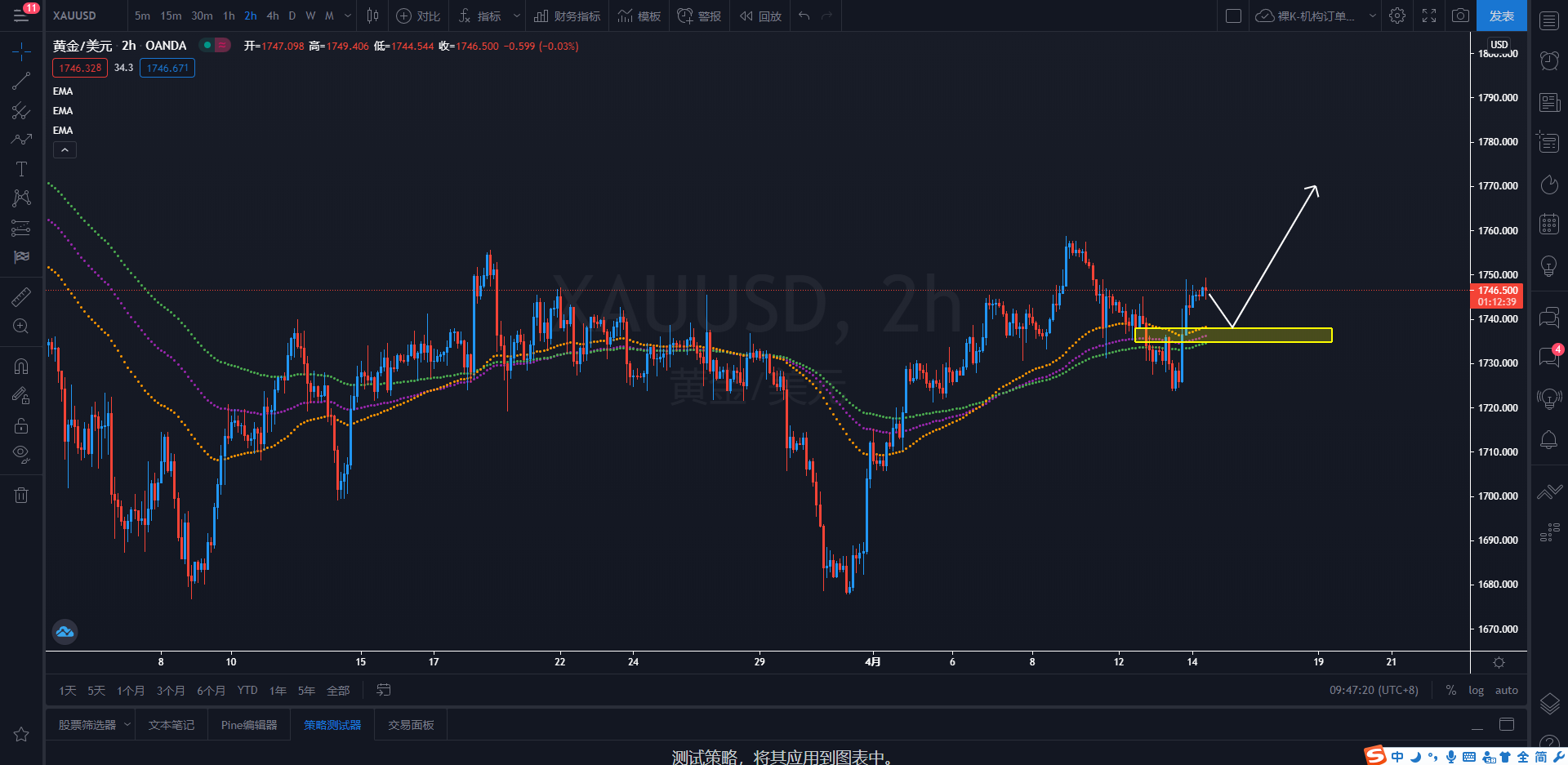Click the ruler measure tool

tap(21, 297)
